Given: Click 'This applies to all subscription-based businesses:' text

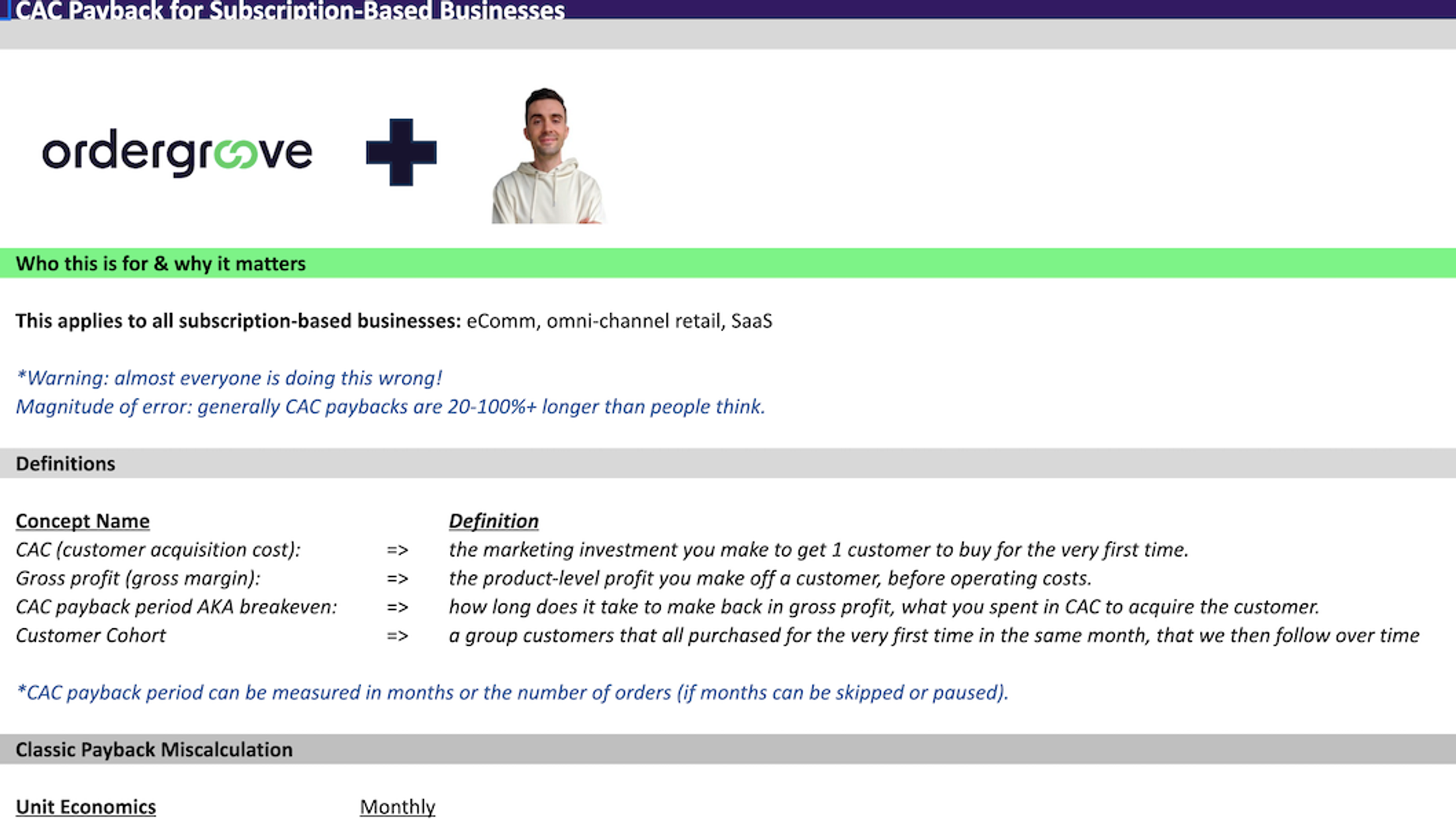Looking at the screenshot, I should [238, 321].
